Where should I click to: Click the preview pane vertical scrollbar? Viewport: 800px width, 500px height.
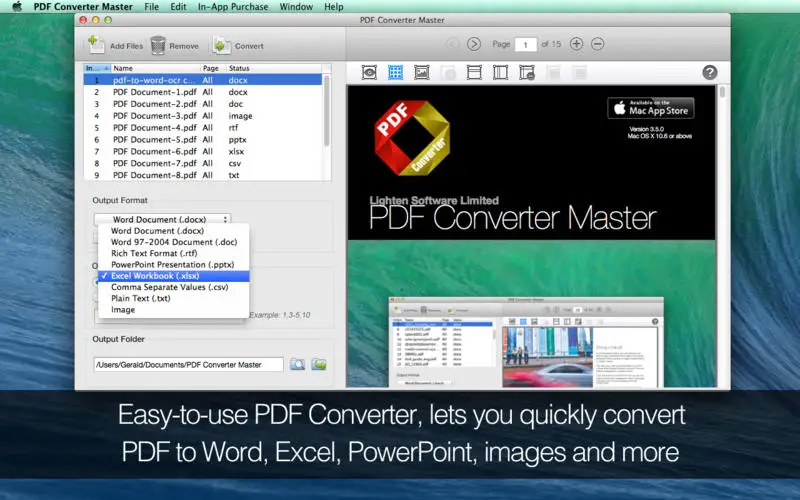tap(722, 92)
